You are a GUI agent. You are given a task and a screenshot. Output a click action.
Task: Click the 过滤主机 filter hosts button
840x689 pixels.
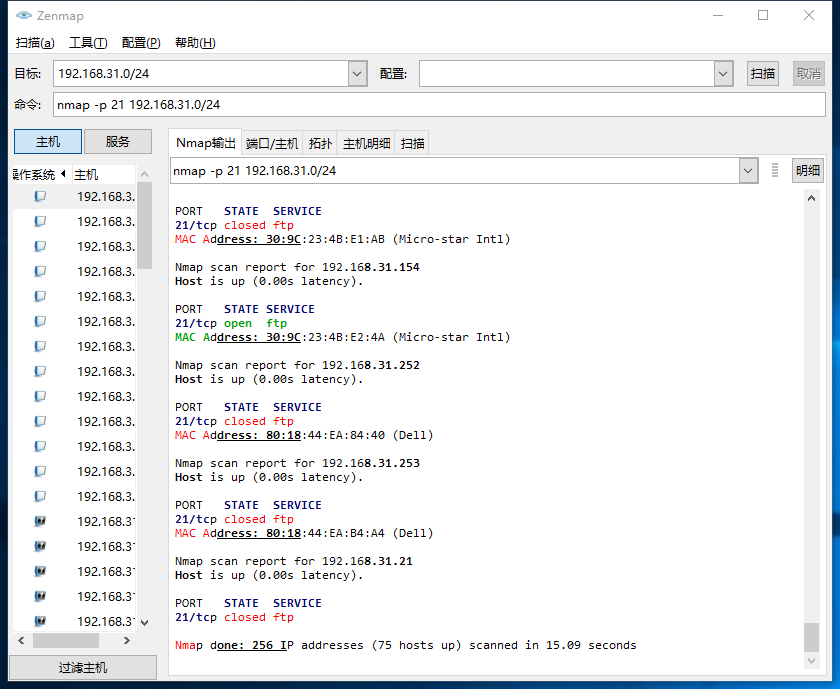(83, 668)
